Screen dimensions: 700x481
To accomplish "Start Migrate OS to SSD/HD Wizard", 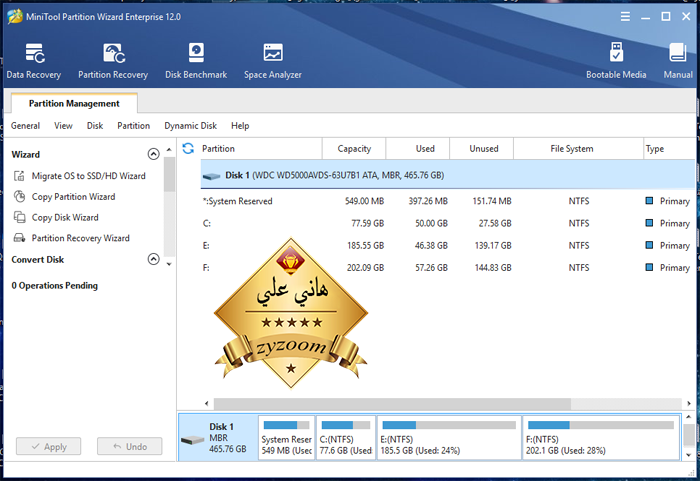I will (x=88, y=176).
